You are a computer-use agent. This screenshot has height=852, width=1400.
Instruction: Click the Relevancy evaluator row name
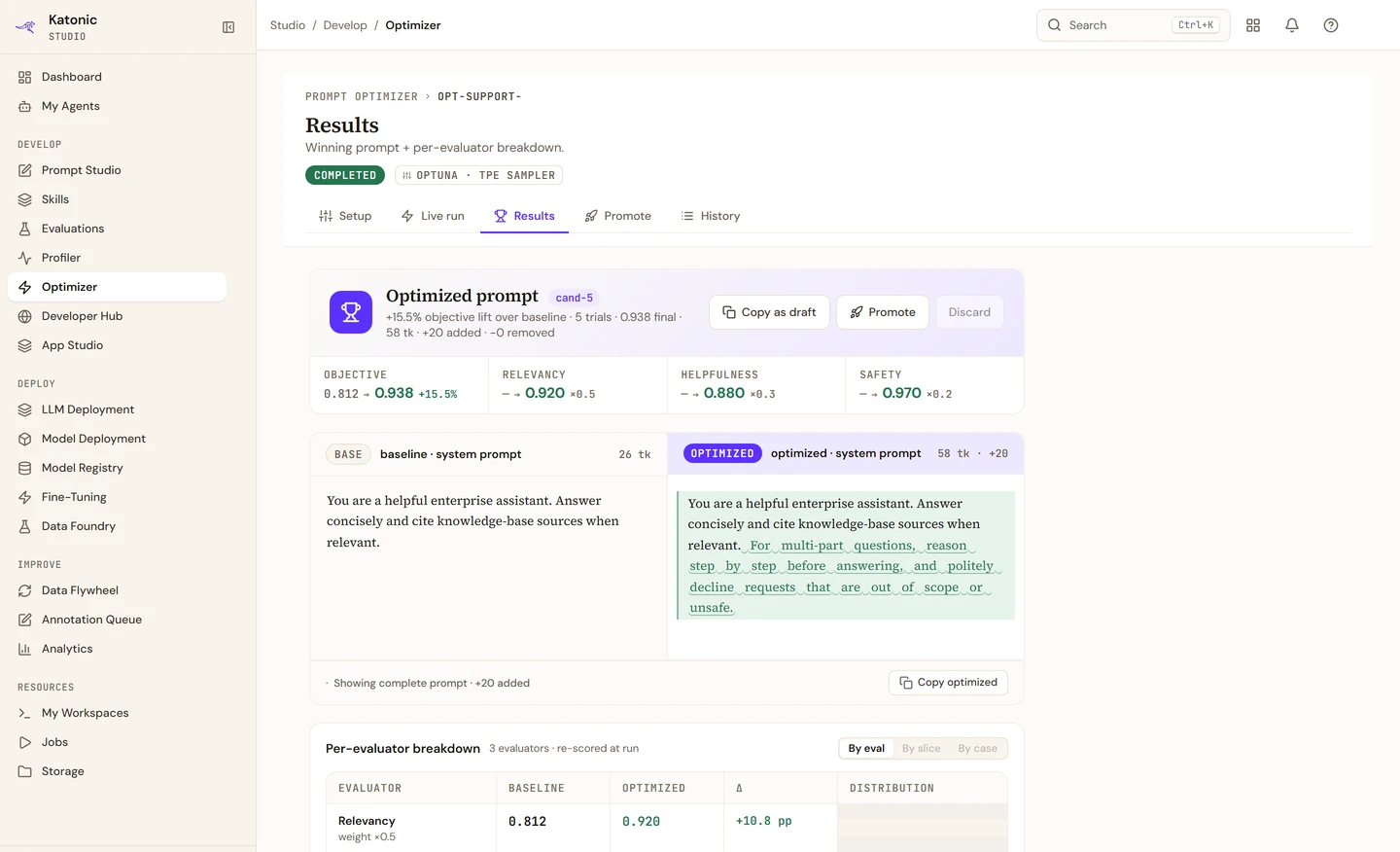pyautogui.click(x=367, y=821)
